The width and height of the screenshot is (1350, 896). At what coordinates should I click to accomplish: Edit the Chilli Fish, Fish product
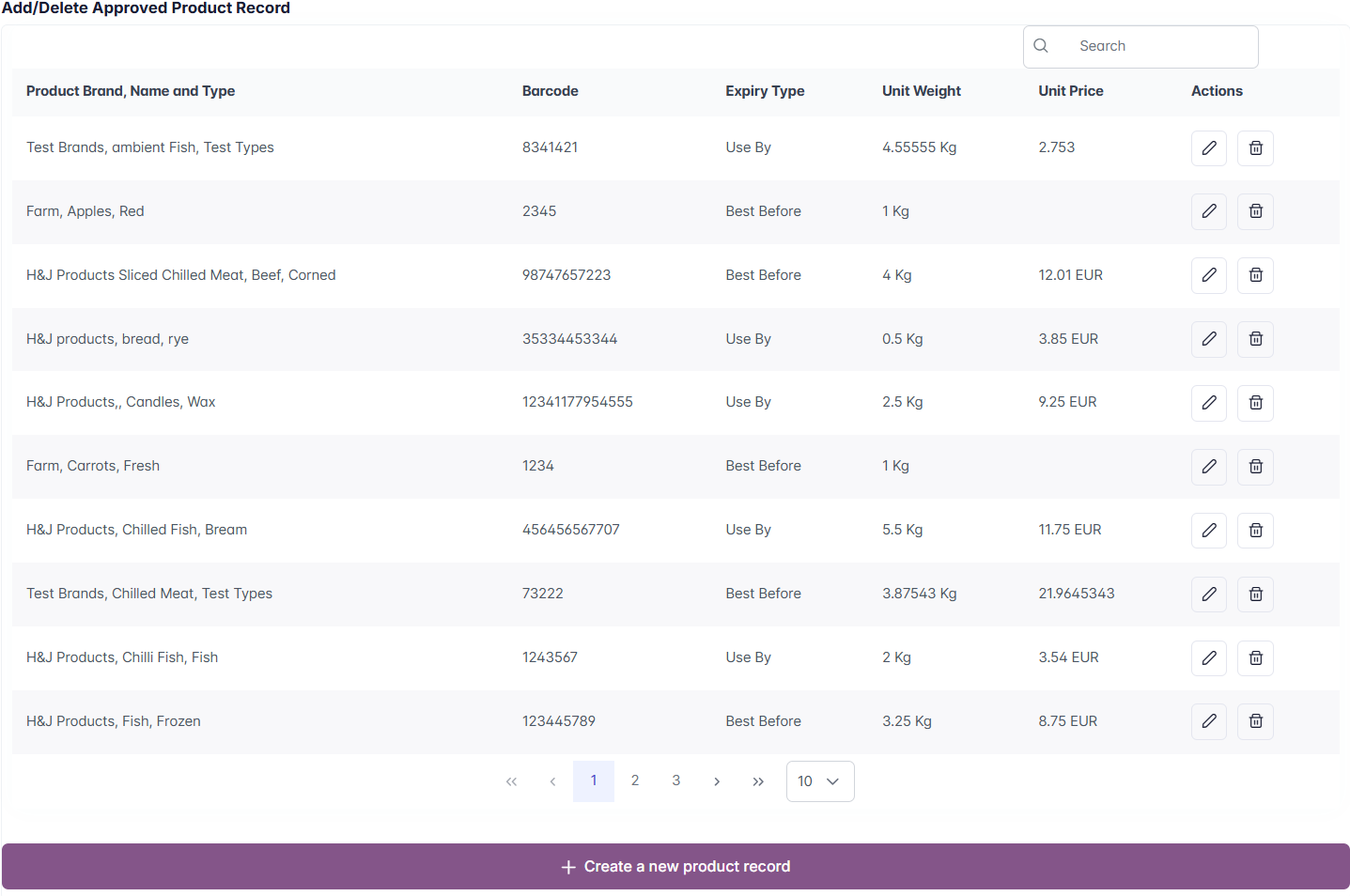(1208, 658)
